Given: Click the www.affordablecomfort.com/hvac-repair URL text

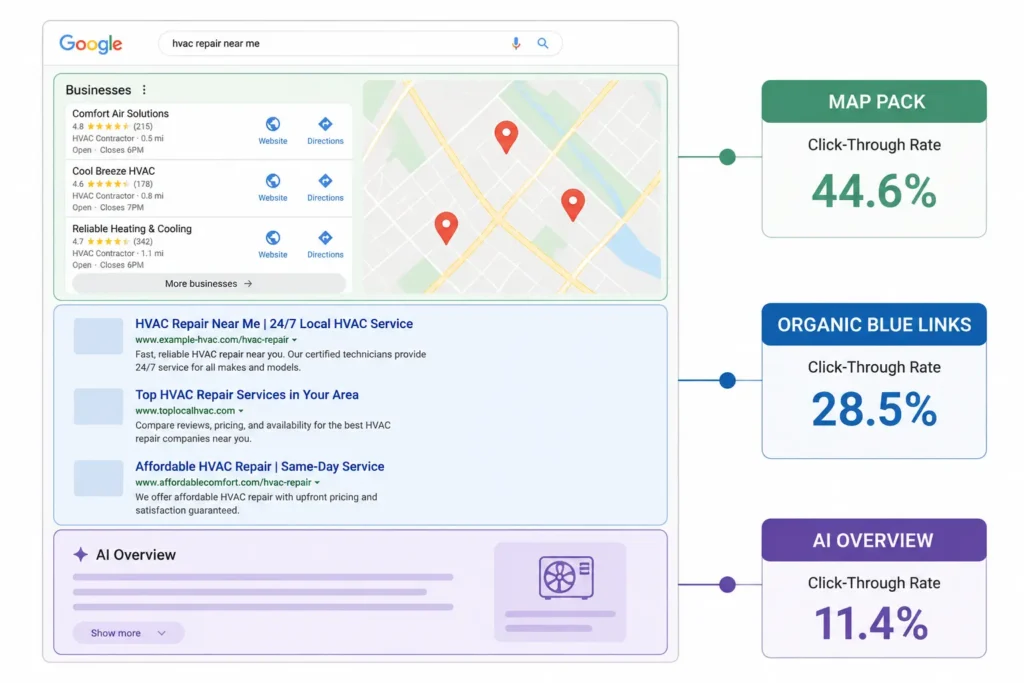Looking at the screenshot, I should (223, 483).
